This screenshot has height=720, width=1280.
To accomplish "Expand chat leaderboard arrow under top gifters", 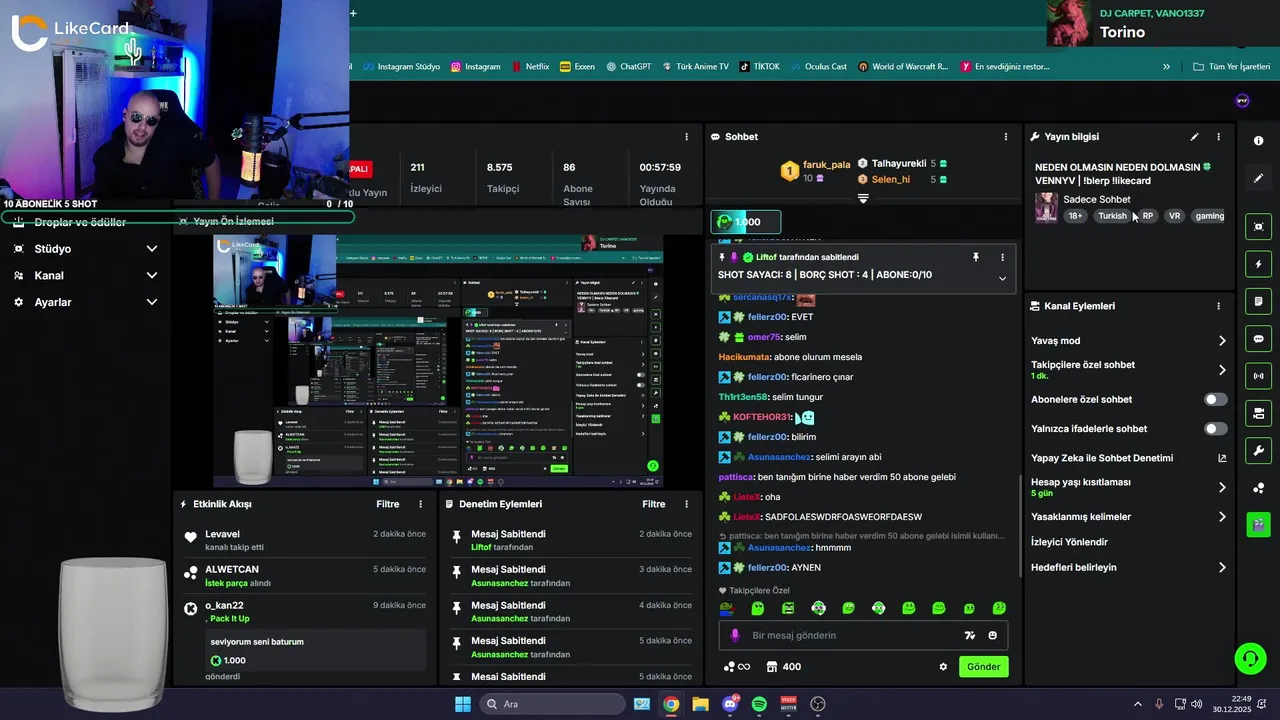I will tap(863, 198).
